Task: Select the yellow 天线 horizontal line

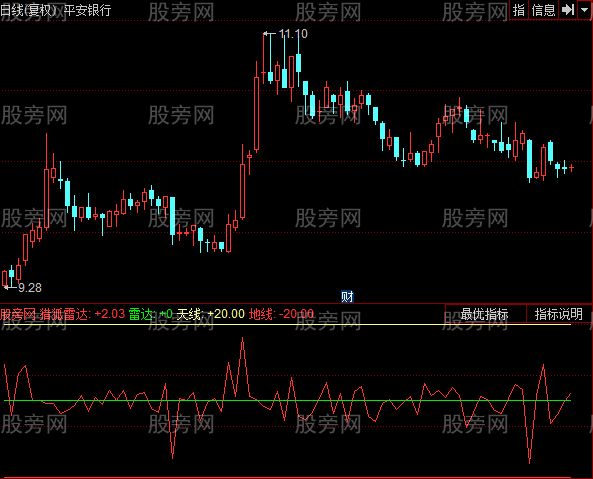Action: point(287,324)
